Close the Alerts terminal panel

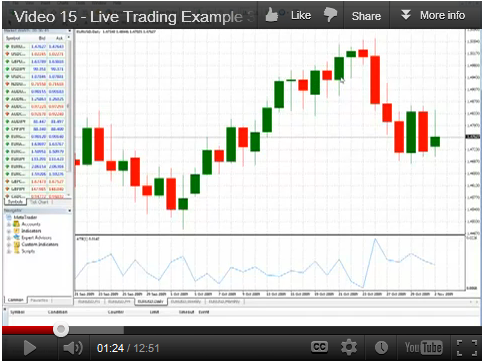tap(5, 309)
